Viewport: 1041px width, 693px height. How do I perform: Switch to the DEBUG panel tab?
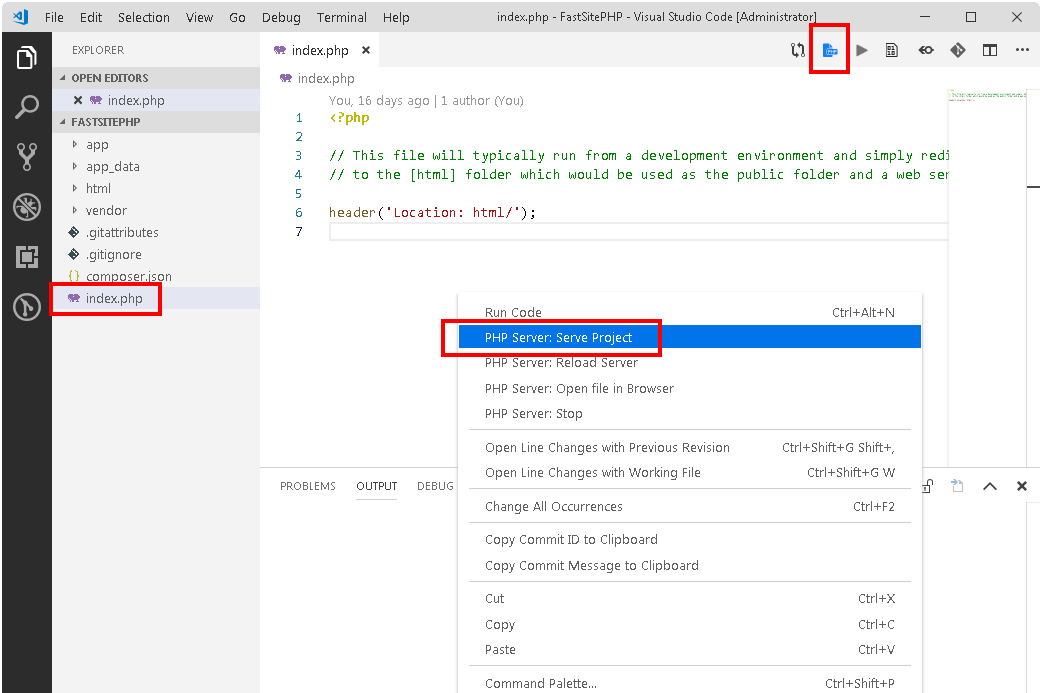[435, 486]
